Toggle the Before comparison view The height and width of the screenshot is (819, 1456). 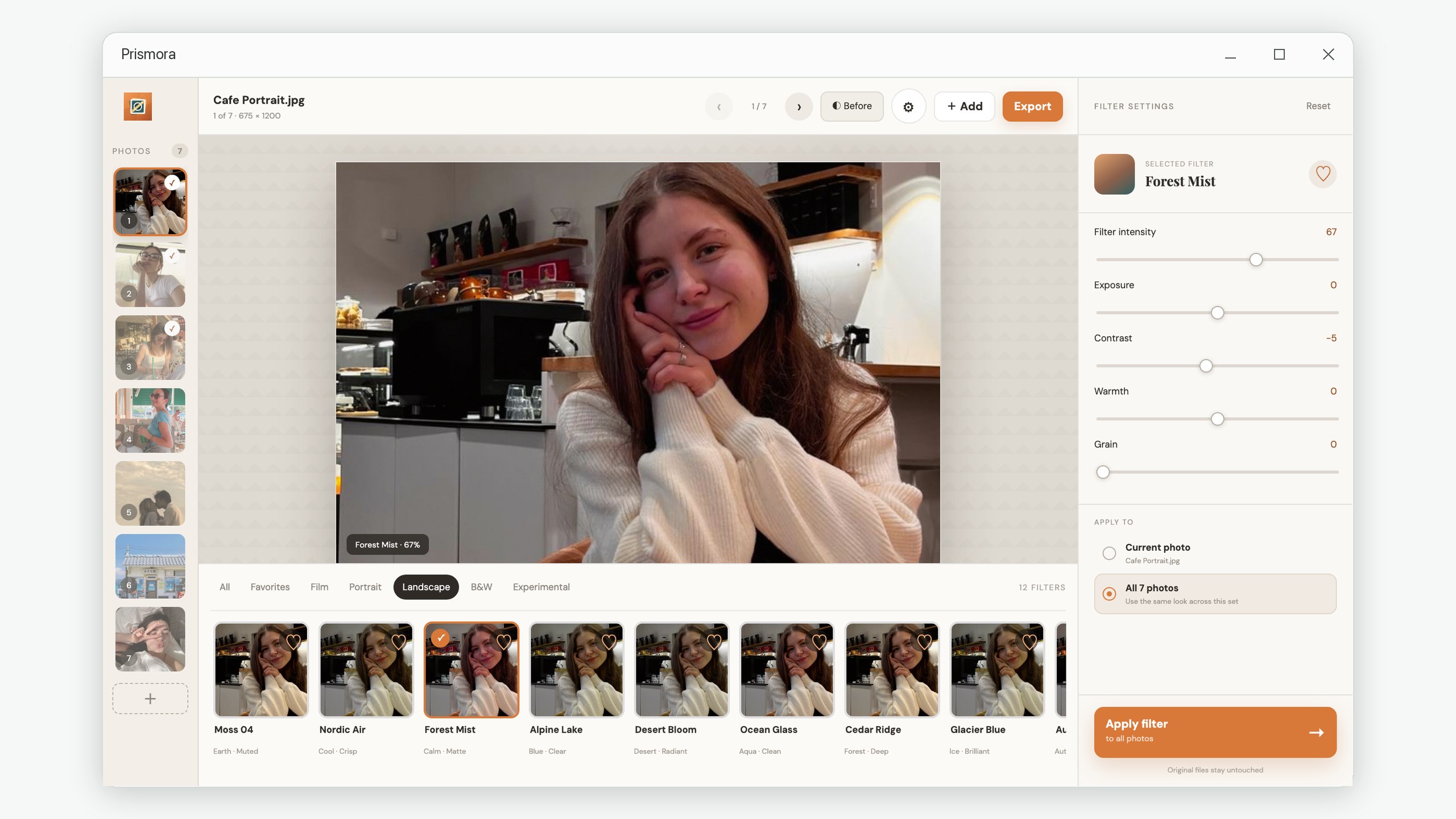tap(851, 106)
